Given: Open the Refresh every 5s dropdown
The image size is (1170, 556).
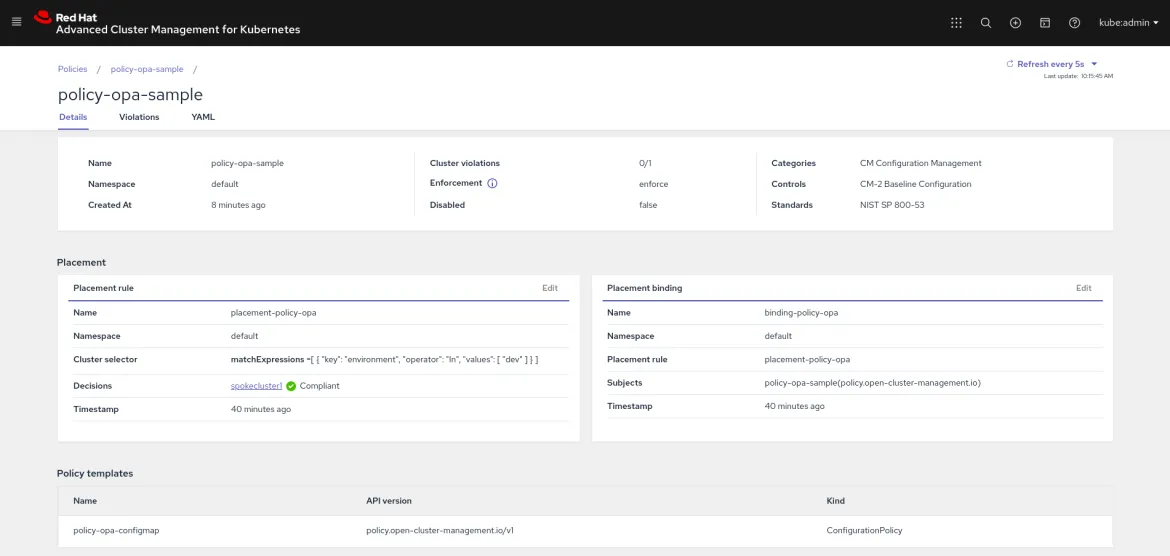Looking at the screenshot, I should pos(1052,64).
